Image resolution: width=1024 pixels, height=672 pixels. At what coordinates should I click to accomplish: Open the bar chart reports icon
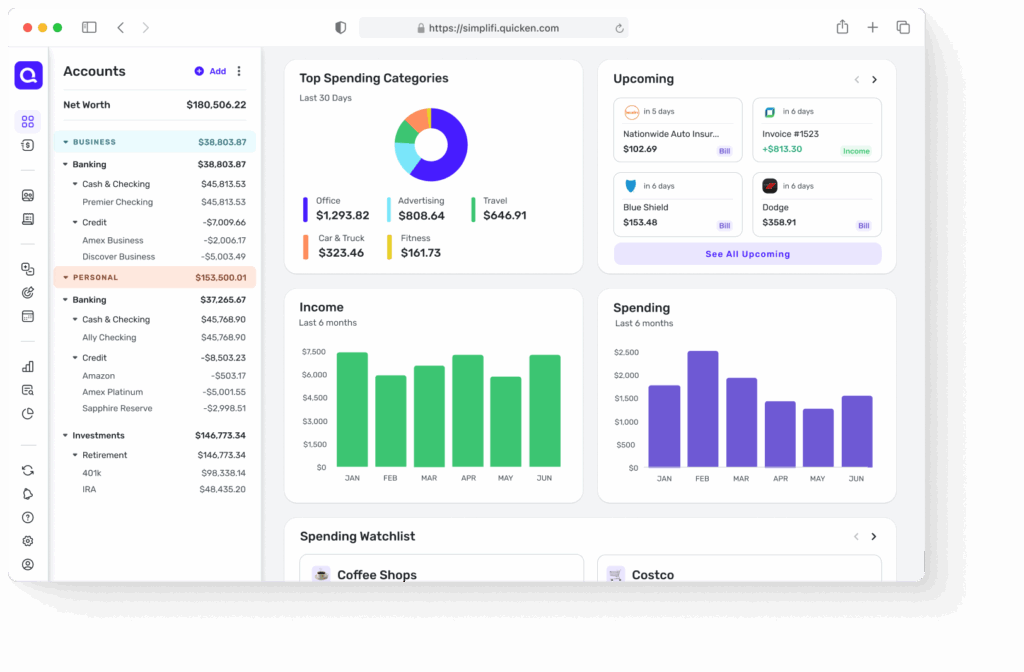click(28, 367)
